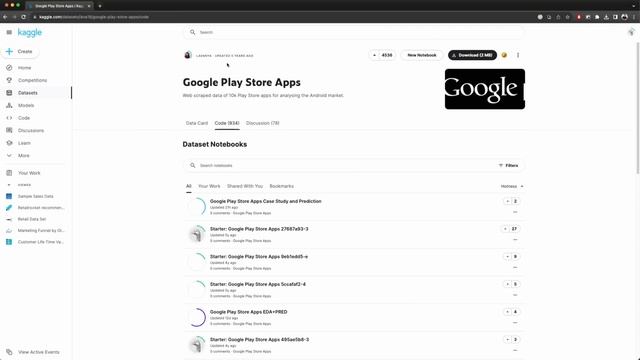This screenshot has height=360, width=640.
Task: Click the gold medal icon beside Download
Action: tap(504, 55)
